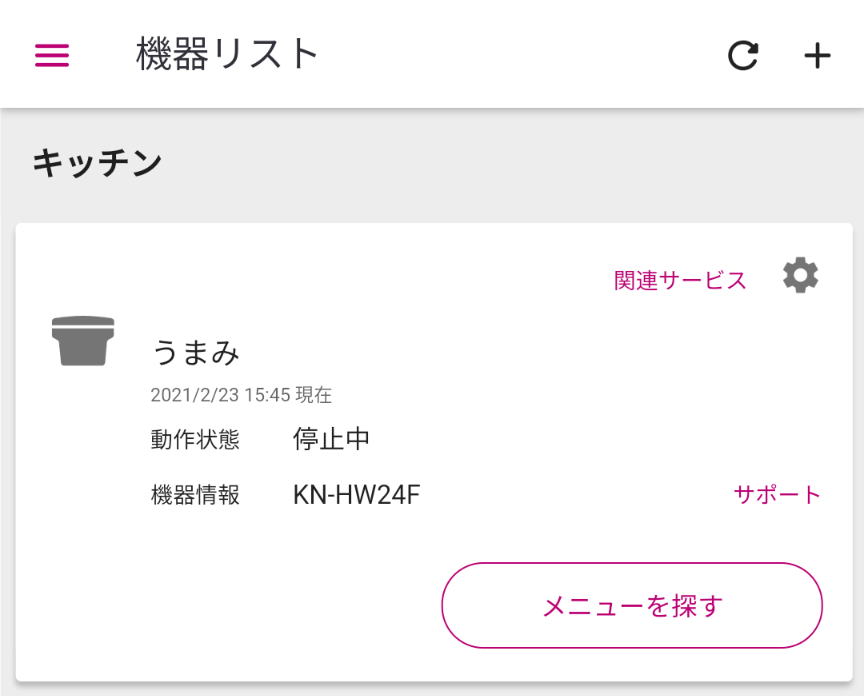Tap the 停止中 status value
864x696 pixels.
[x=332, y=439]
